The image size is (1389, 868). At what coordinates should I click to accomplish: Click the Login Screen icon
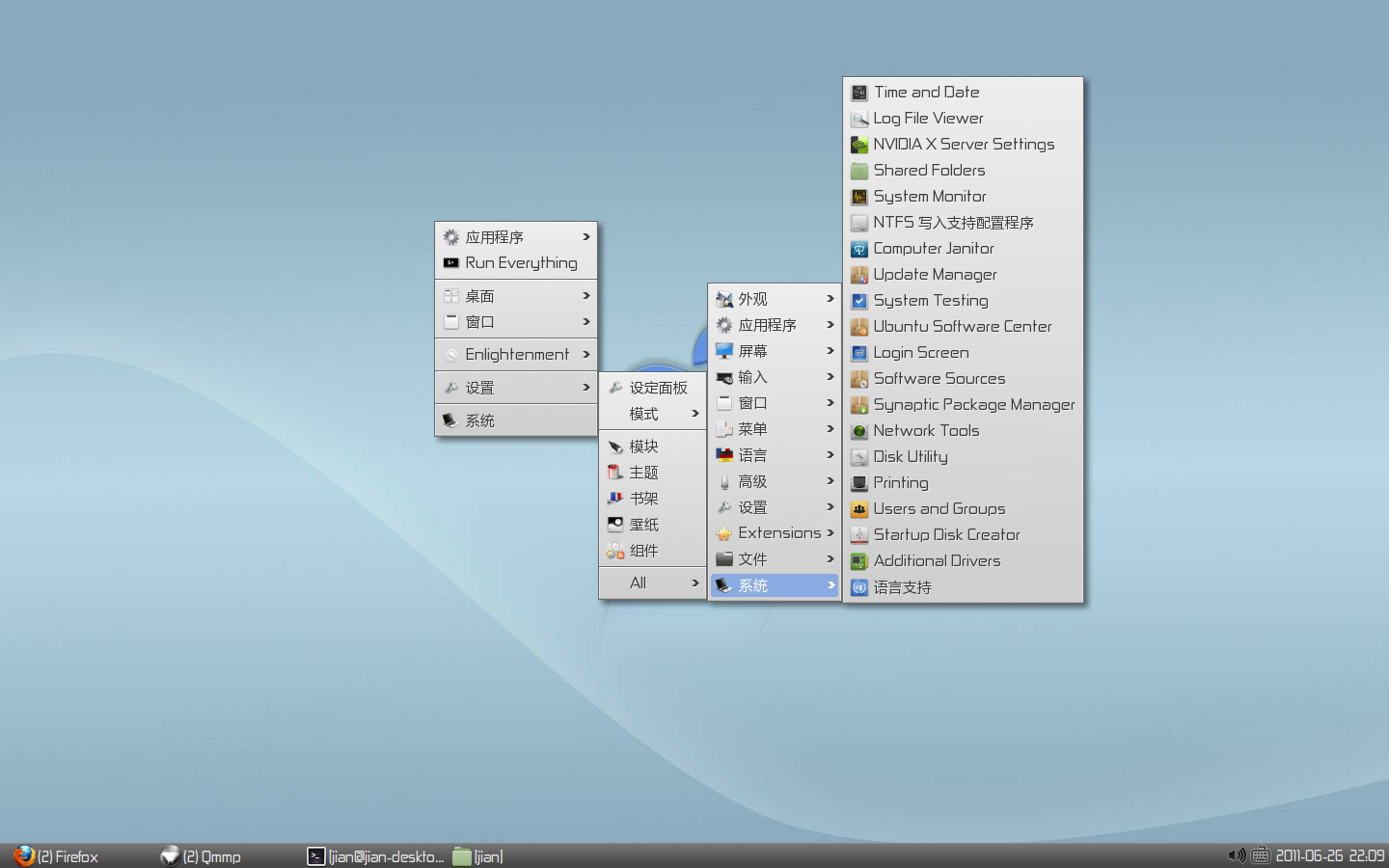tap(859, 353)
